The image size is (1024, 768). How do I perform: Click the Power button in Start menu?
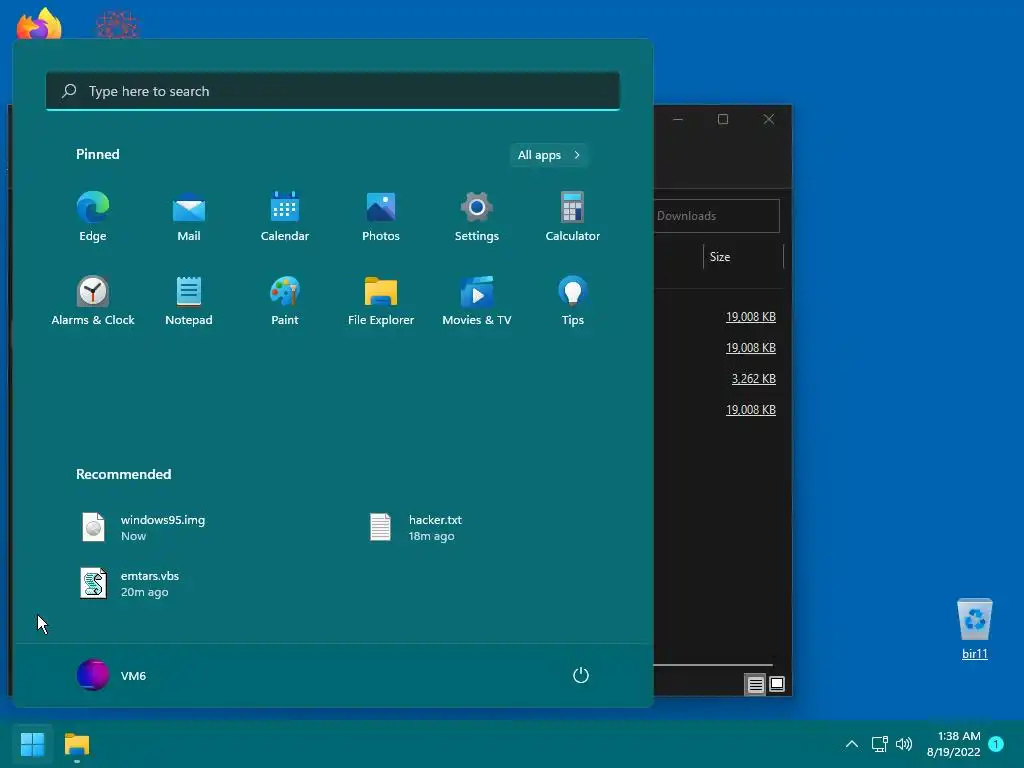[581, 675]
